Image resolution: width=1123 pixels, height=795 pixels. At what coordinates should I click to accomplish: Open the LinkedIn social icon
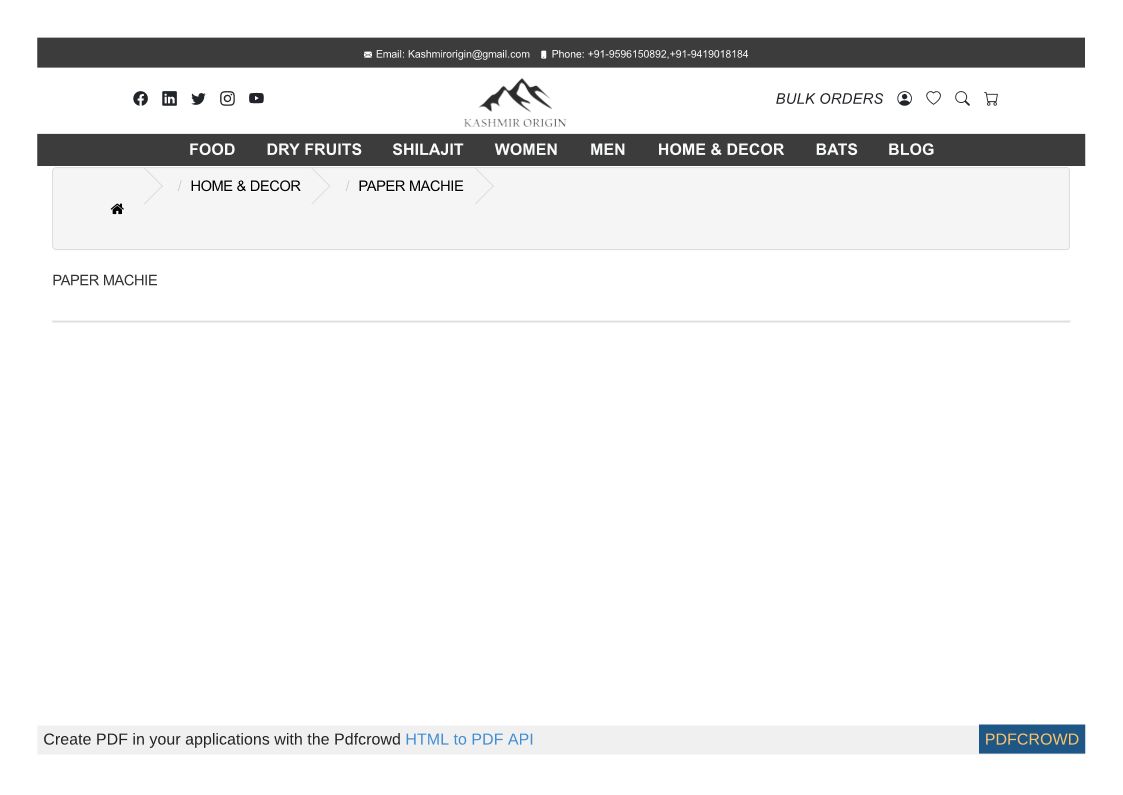[x=169, y=98]
